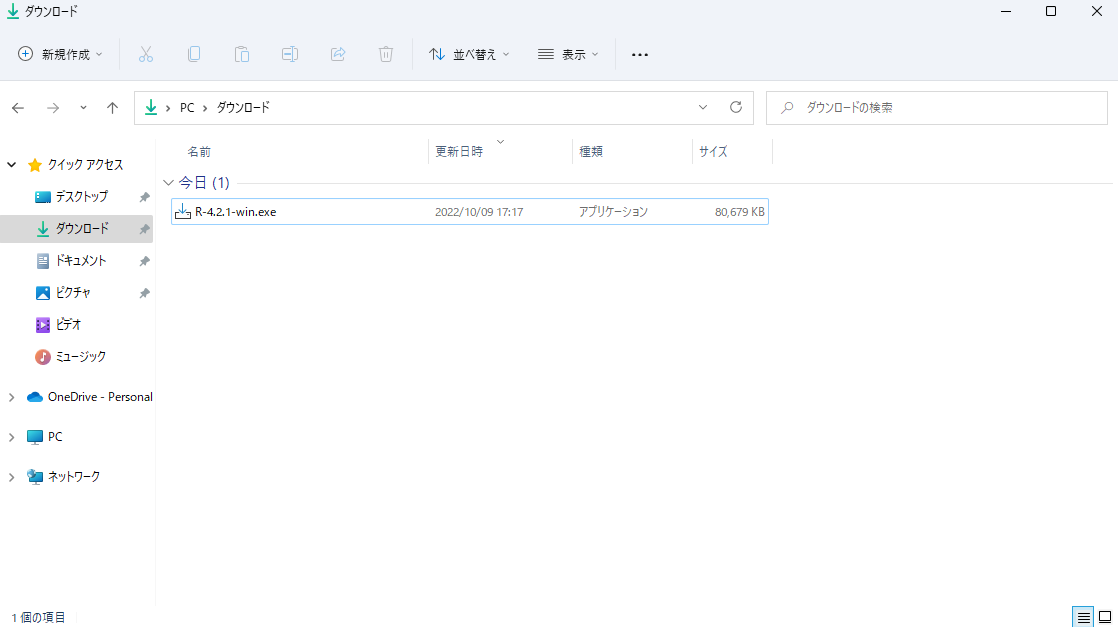Click the Delete trash can icon
Viewport: 1118px width, 627px height.
click(x=386, y=54)
